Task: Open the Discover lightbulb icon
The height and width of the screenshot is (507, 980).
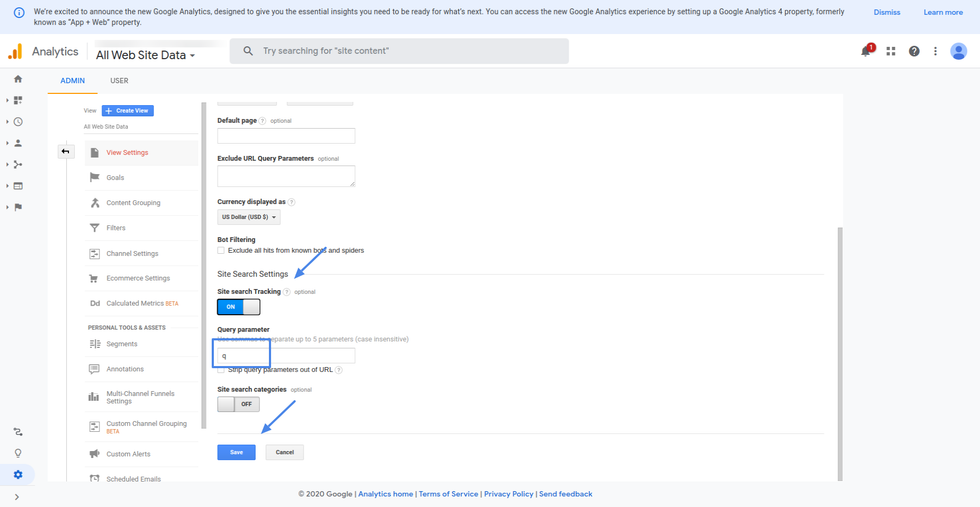Action: point(18,453)
